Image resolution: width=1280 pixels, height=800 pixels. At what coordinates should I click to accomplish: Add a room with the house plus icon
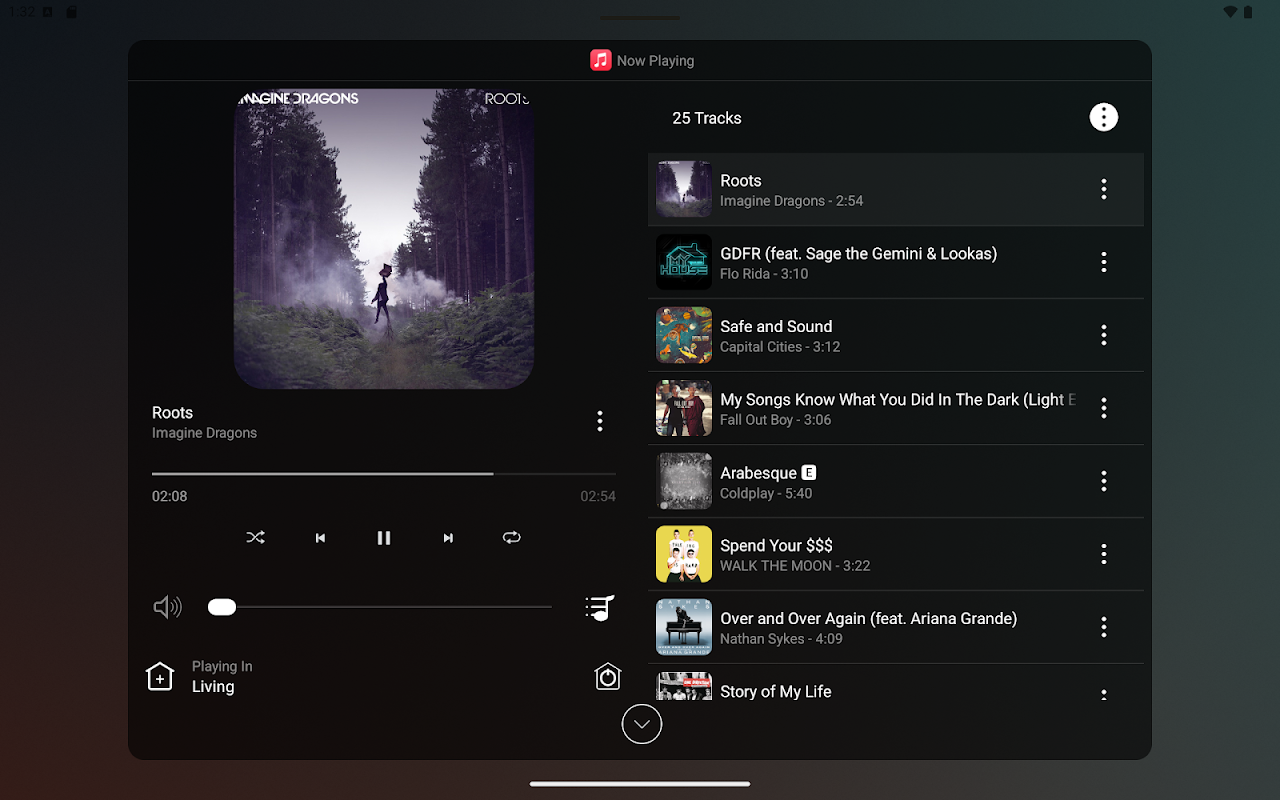click(160, 677)
